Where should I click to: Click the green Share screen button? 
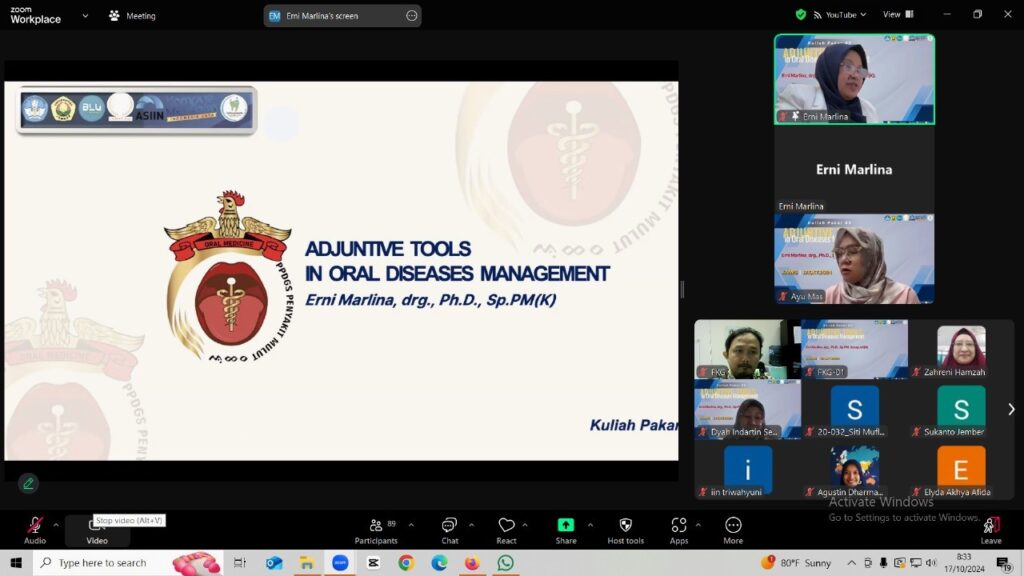(x=566, y=530)
